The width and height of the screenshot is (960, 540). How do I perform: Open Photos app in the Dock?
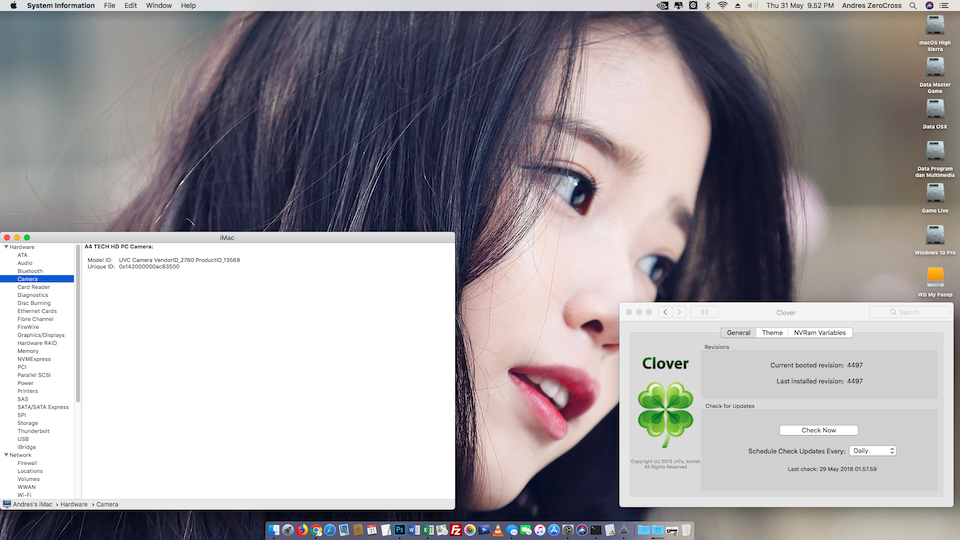470,530
